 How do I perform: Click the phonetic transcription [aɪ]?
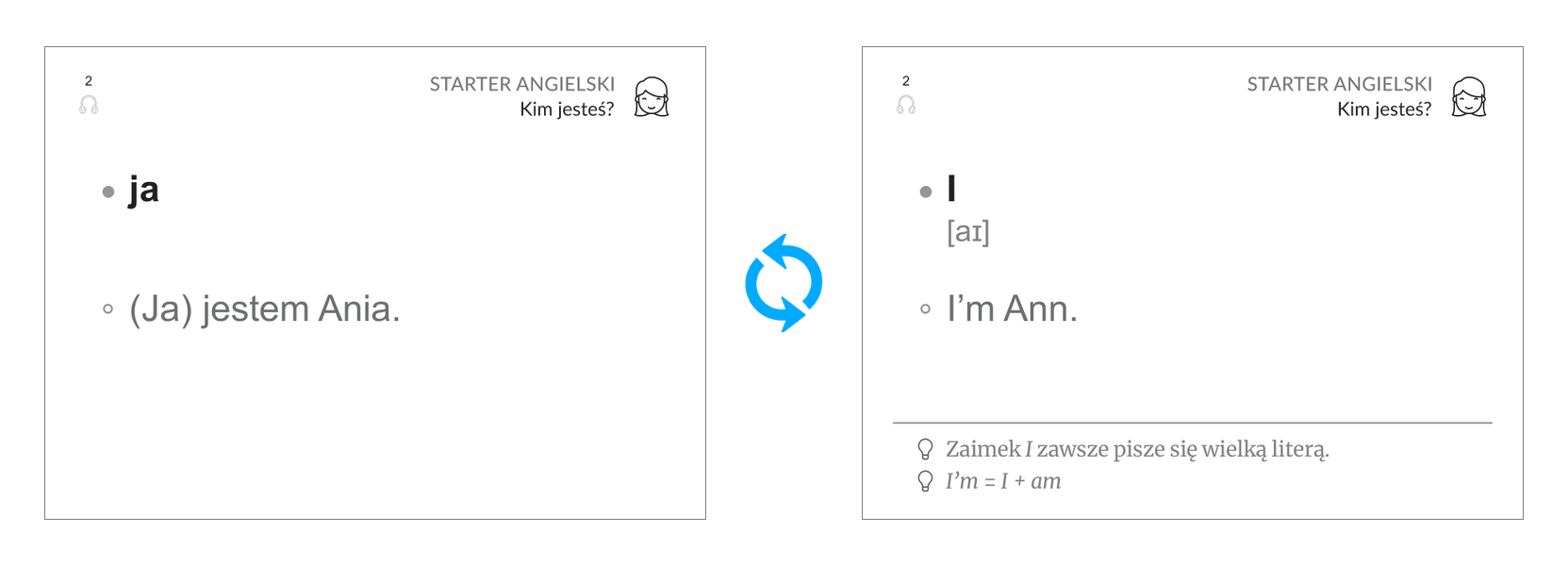968,232
